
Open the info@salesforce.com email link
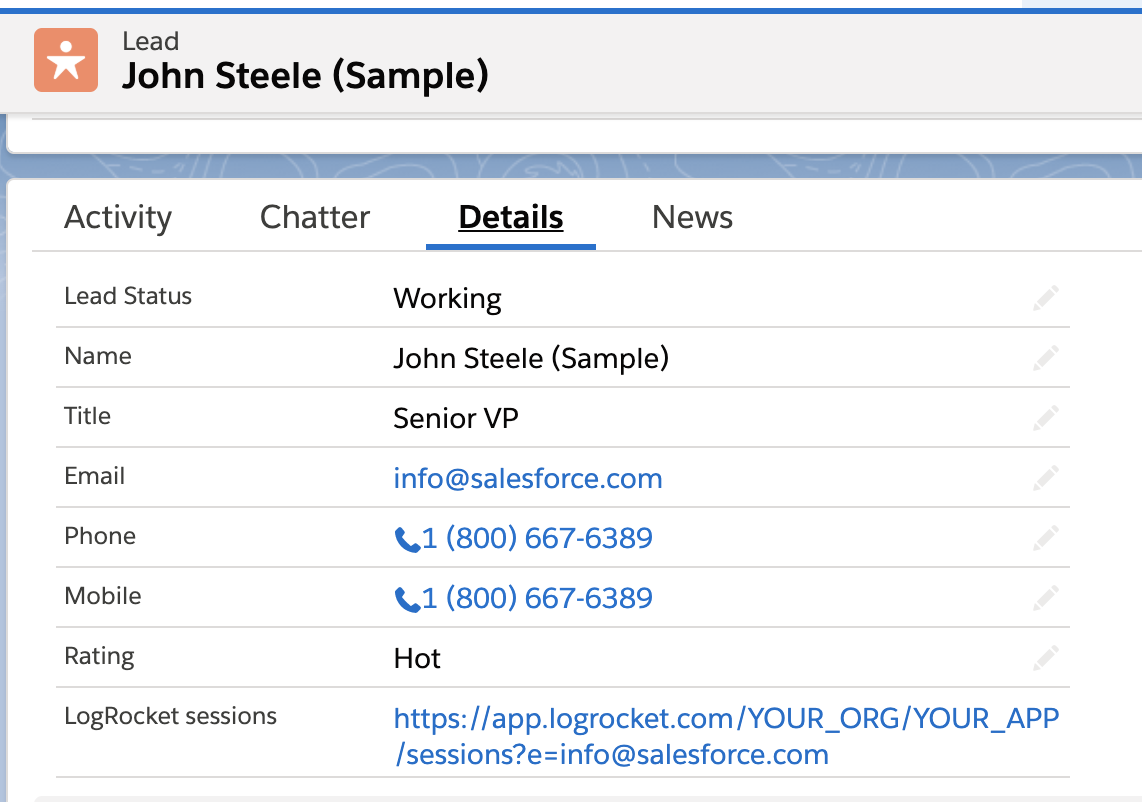[528, 479]
